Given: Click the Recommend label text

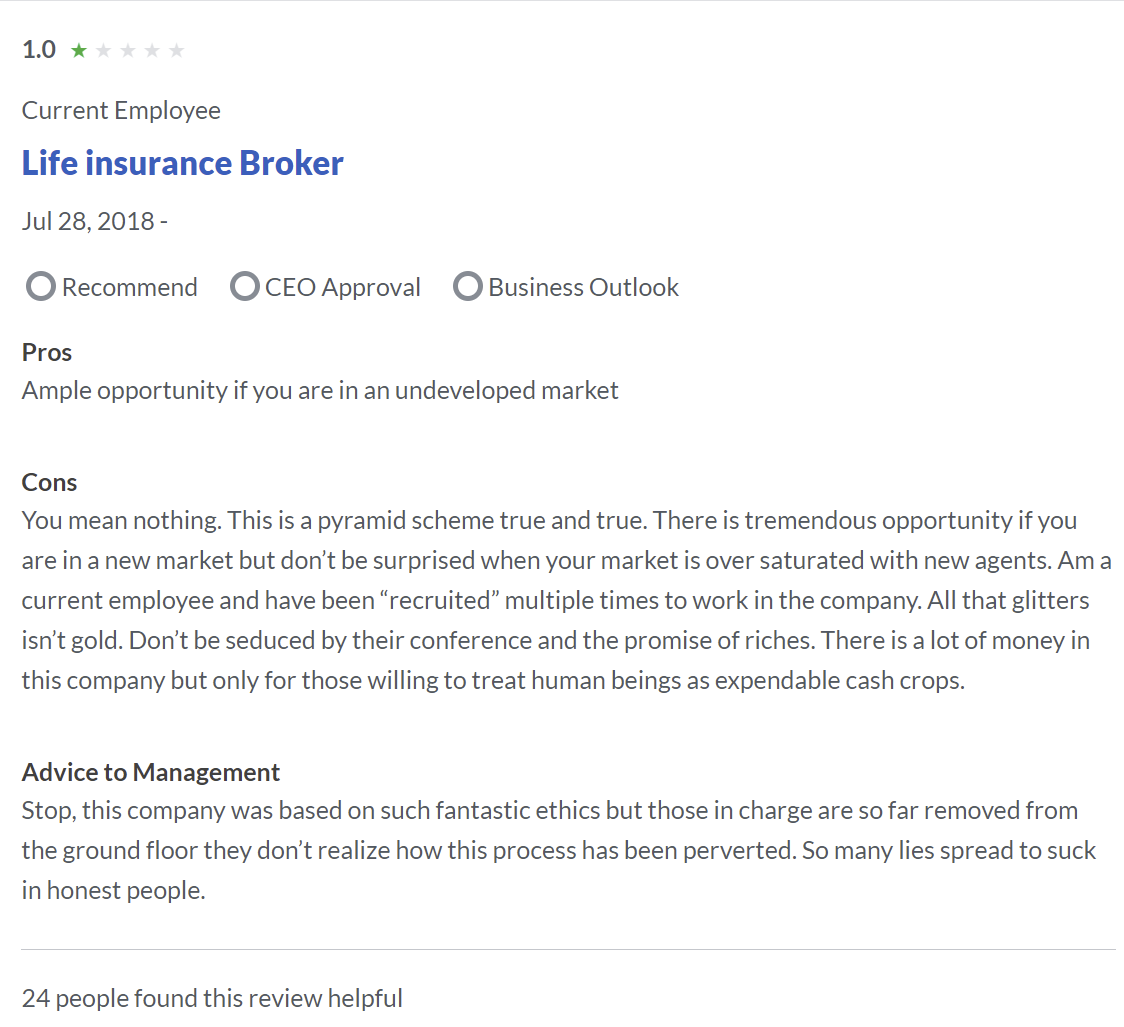Looking at the screenshot, I should tap(130, 287).
